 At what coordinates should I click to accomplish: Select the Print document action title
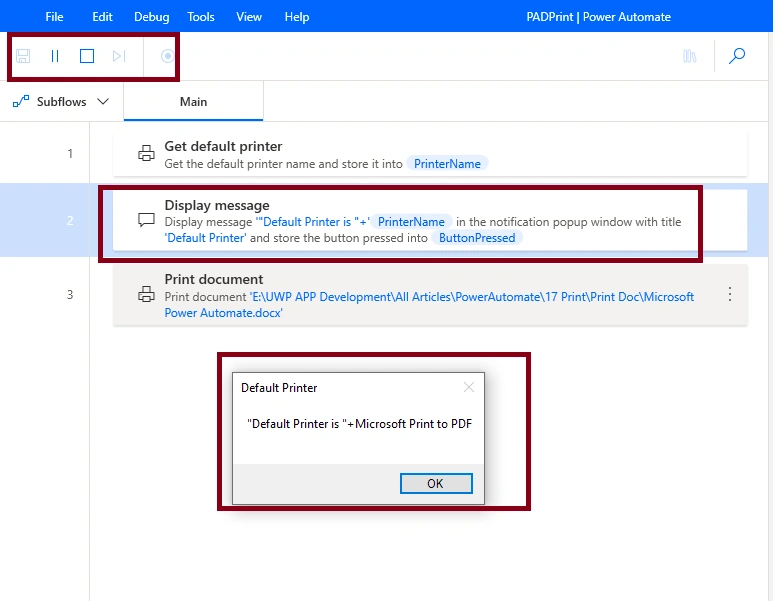tap(214, 279)
